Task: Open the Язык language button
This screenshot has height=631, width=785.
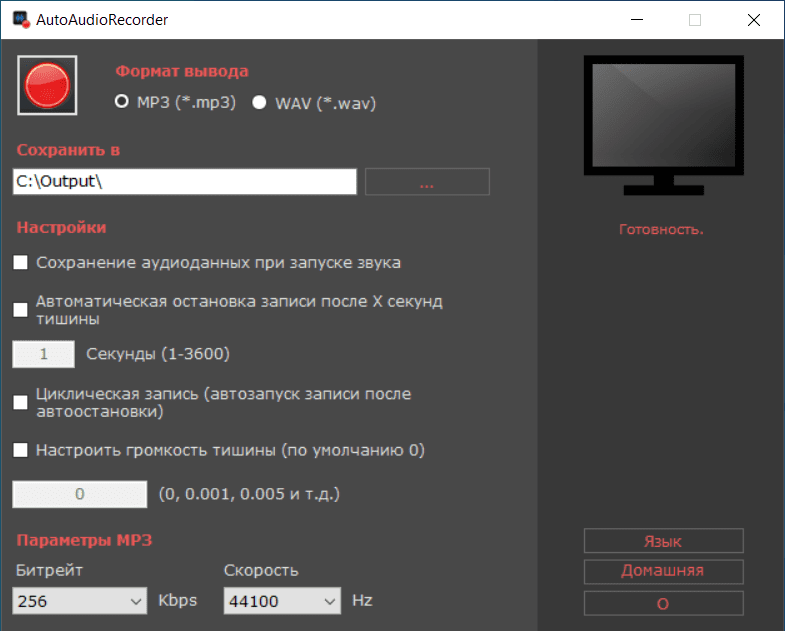Action: click(x=663, y=541)
